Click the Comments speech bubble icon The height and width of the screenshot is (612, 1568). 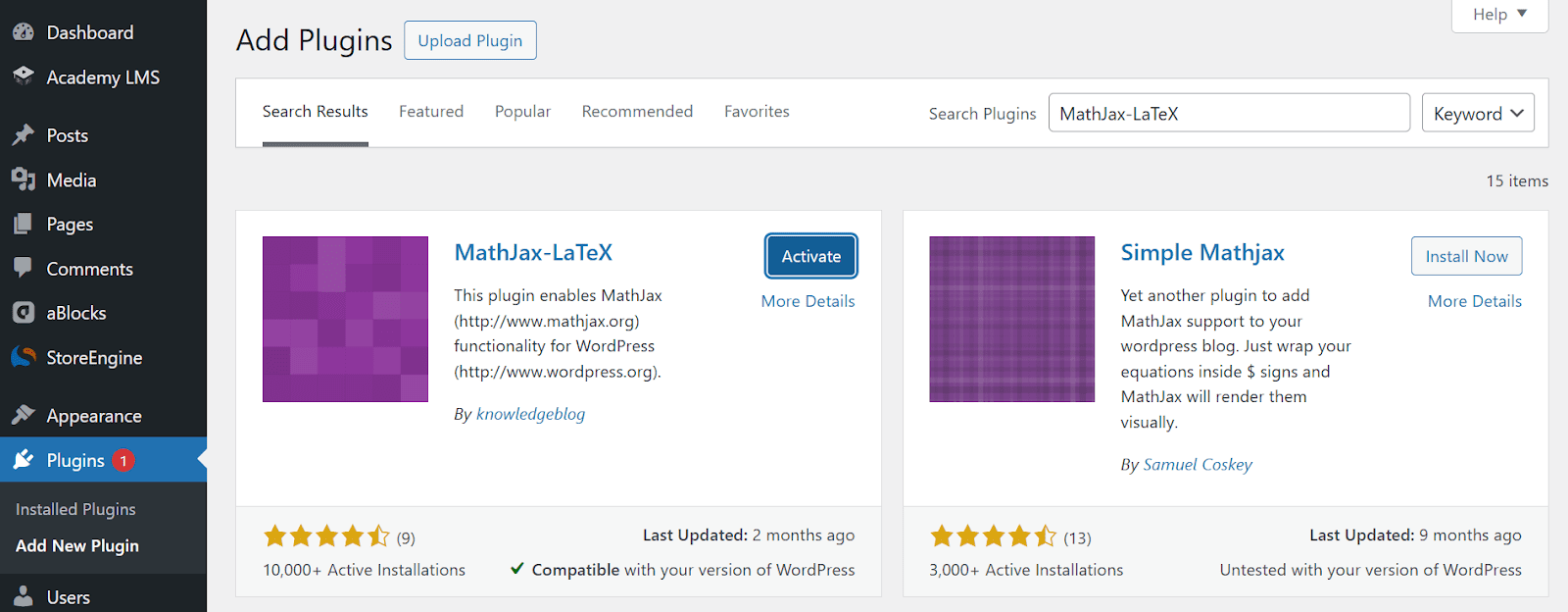click(24, 268)
